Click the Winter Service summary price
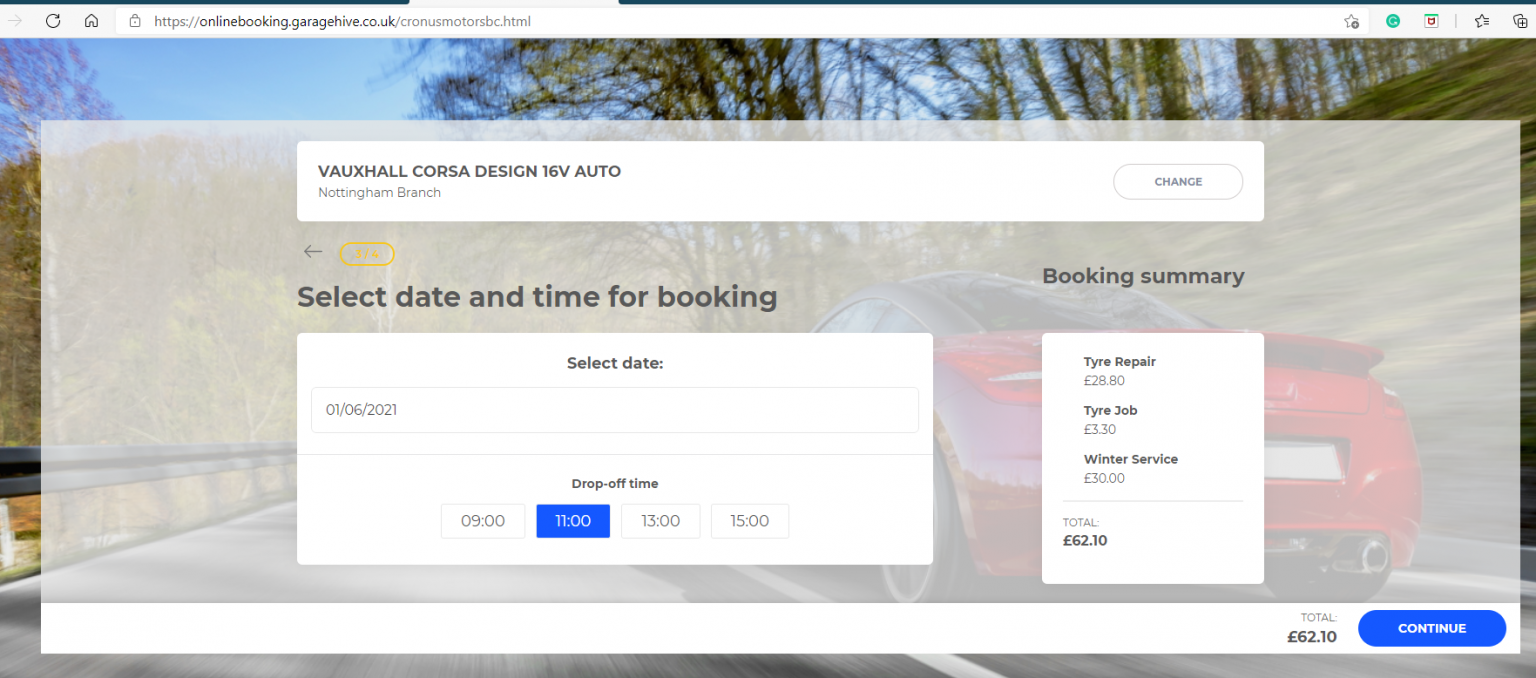Screen dimensions: 1536x678 1103,478
